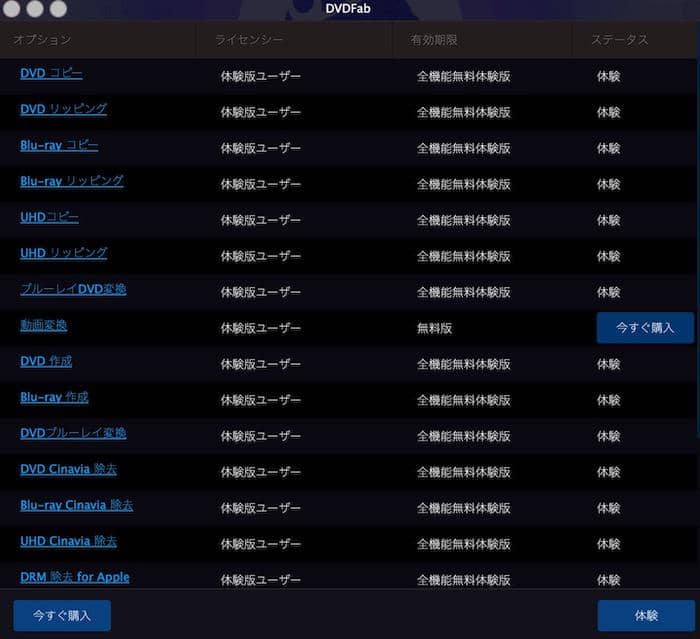The width and height of the screenshot is (700, 639).
Task: Click the DVDFab window title
Action: pyautogui.click(x=348, y=8)
